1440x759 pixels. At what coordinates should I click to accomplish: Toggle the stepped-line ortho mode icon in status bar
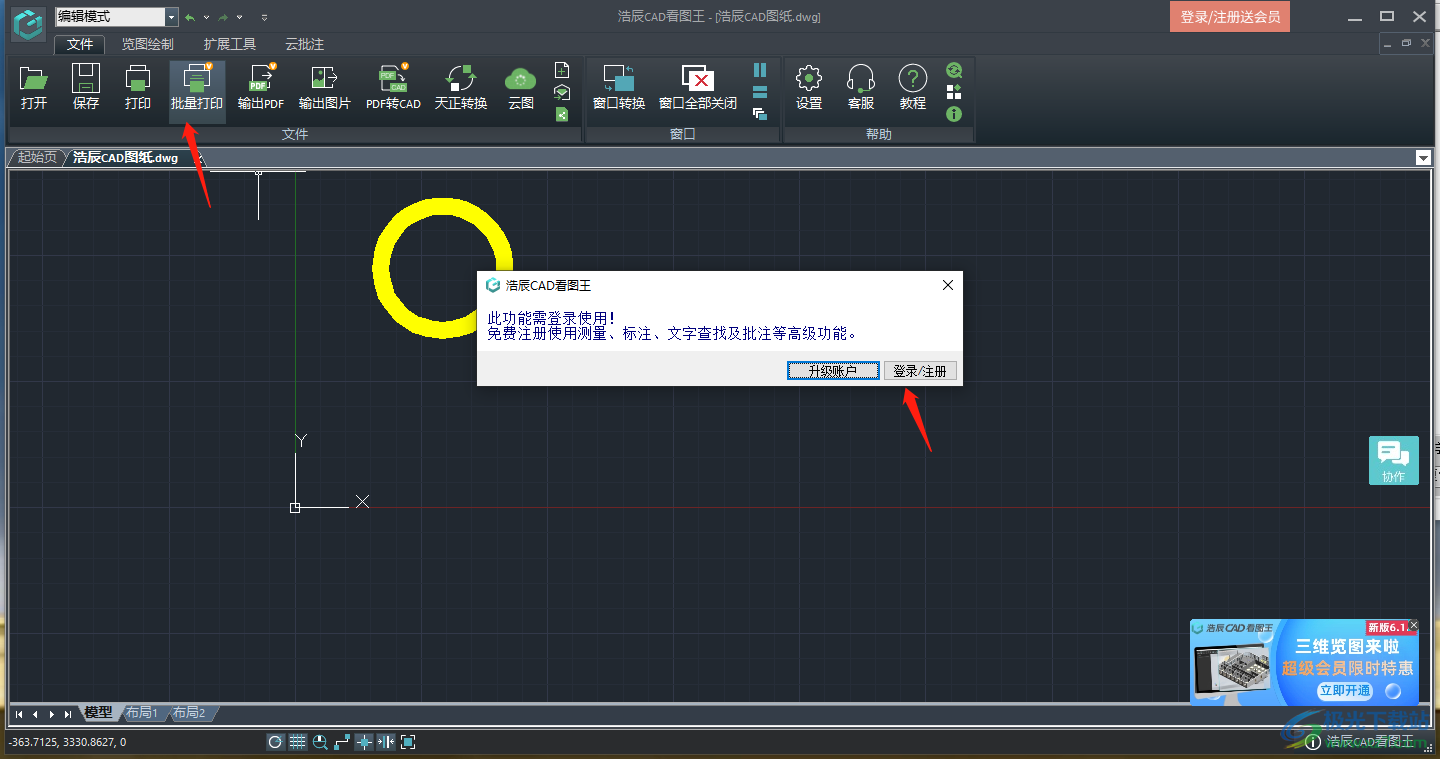pyautogui.click(x=342, y=742)
